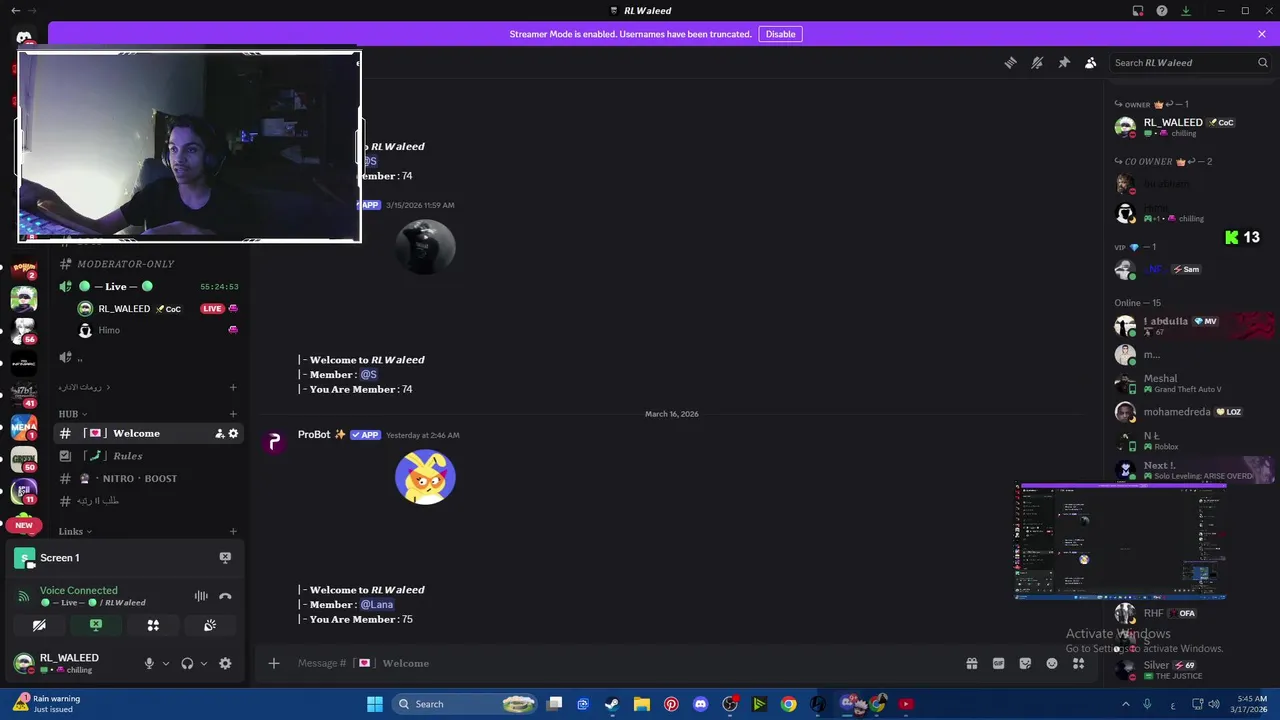Open the Rain warning weather widget
The width and height of the screenshot is (1280, 720).
coord(48,703)
